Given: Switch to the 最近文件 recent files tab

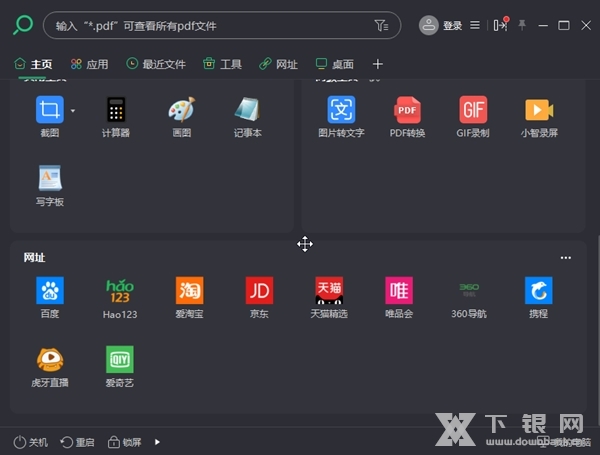Looking at the screenshot, I should click(156, 64).
